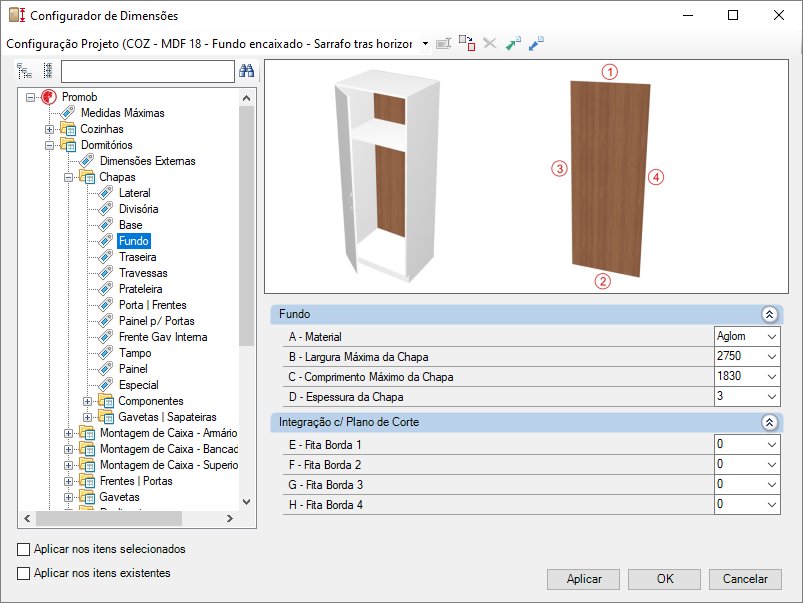
Task: Enable Aplicar nos itens selecionados checkbox
Action: [x=24, y=549]
